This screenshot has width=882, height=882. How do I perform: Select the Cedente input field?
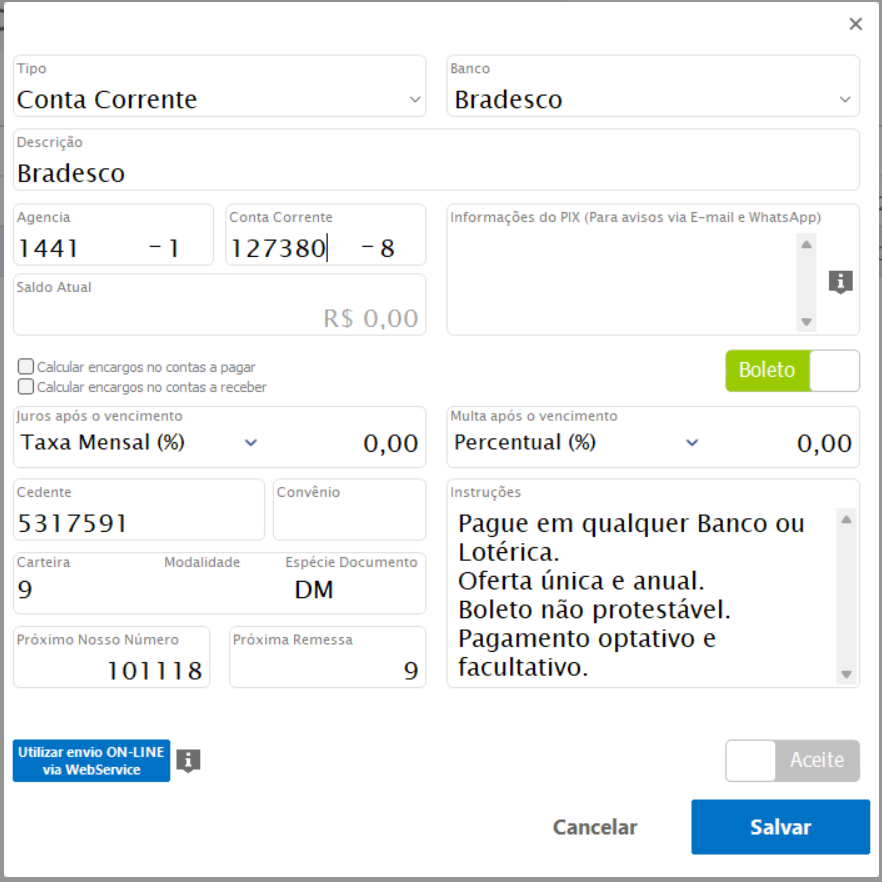click(138, 522)
